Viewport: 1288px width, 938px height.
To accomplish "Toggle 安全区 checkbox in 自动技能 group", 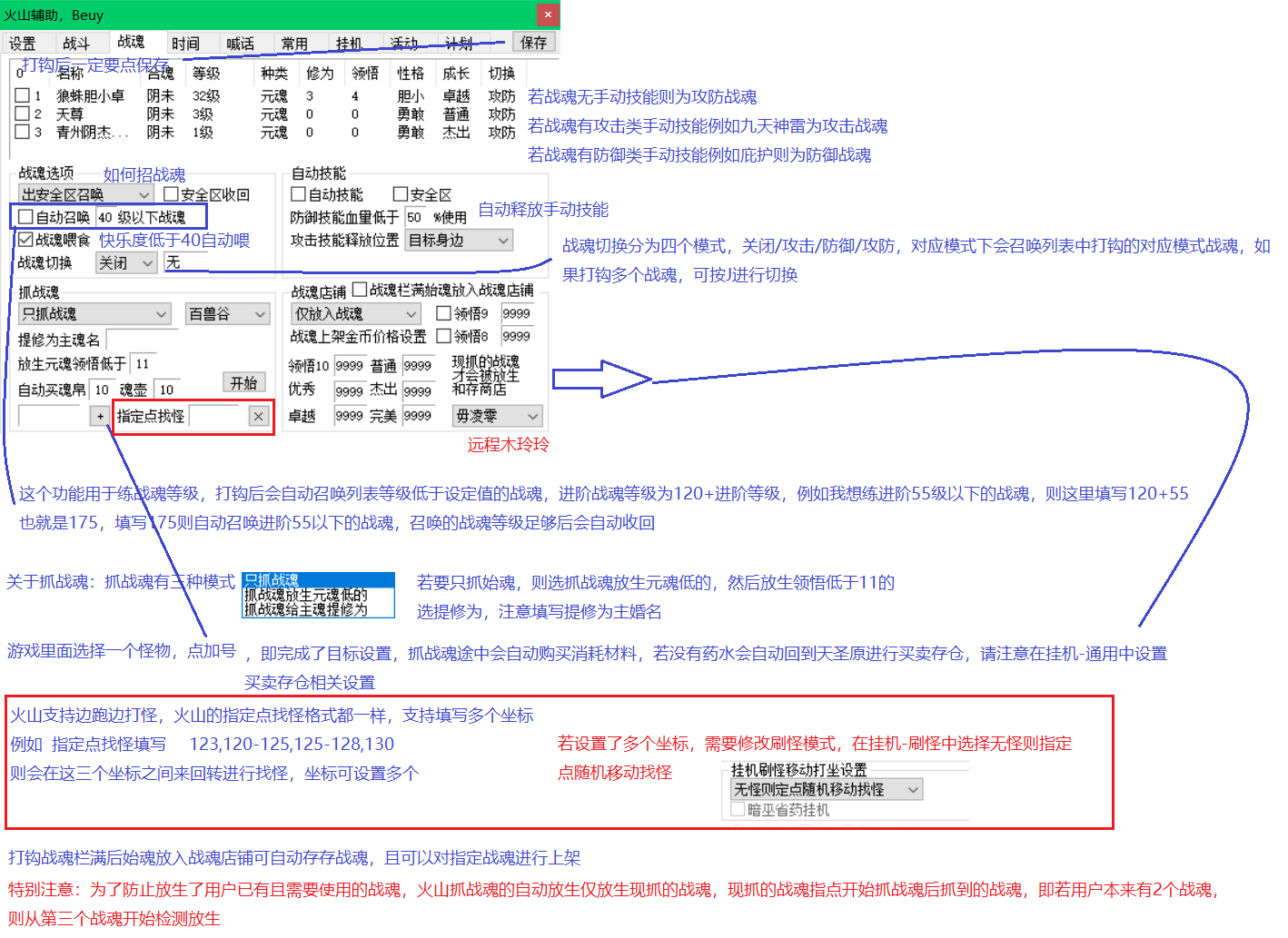I will [x=401, y=194].
